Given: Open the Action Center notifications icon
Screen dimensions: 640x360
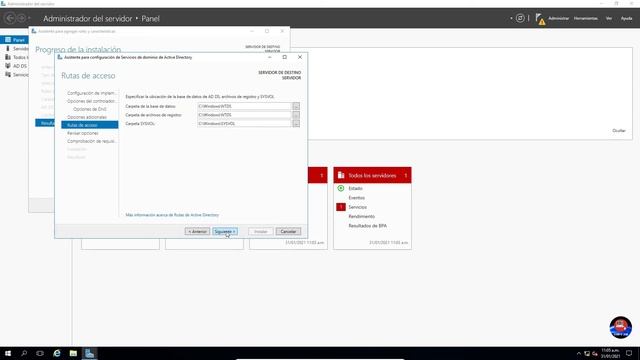Looking at the screenshot, I should point(629,353).
